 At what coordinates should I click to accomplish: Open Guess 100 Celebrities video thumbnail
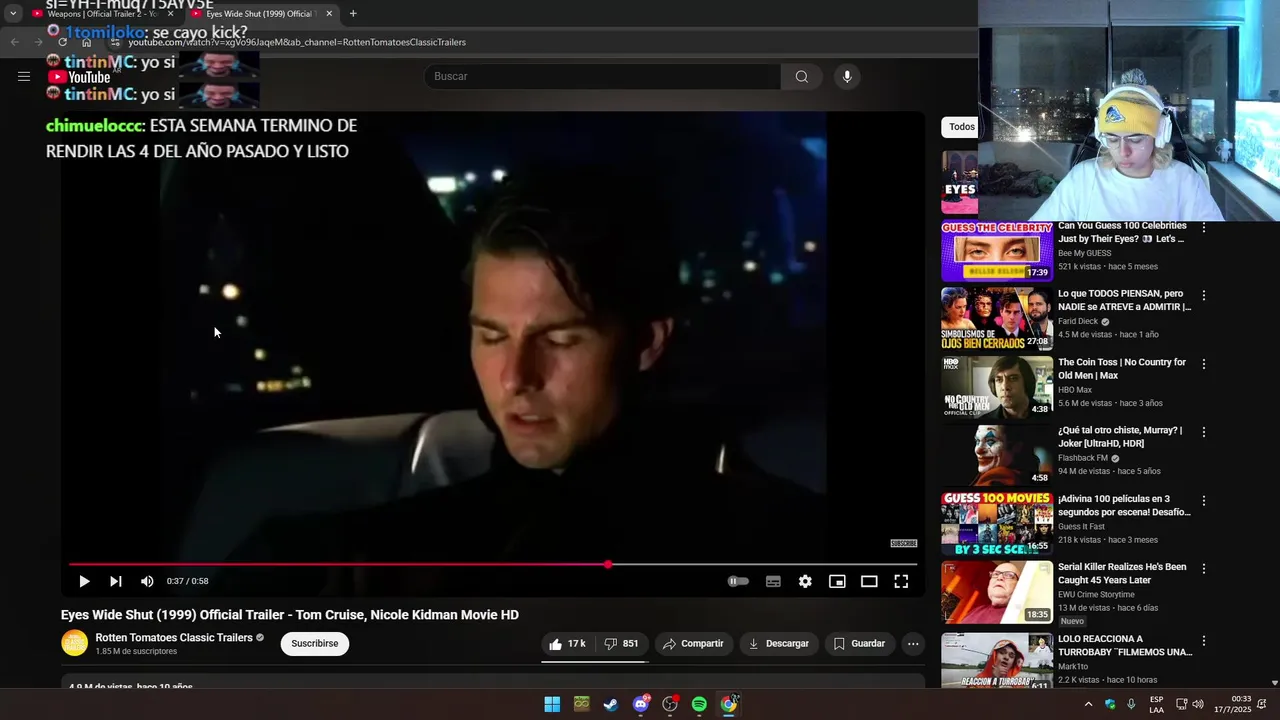click(x=997, y=252)
